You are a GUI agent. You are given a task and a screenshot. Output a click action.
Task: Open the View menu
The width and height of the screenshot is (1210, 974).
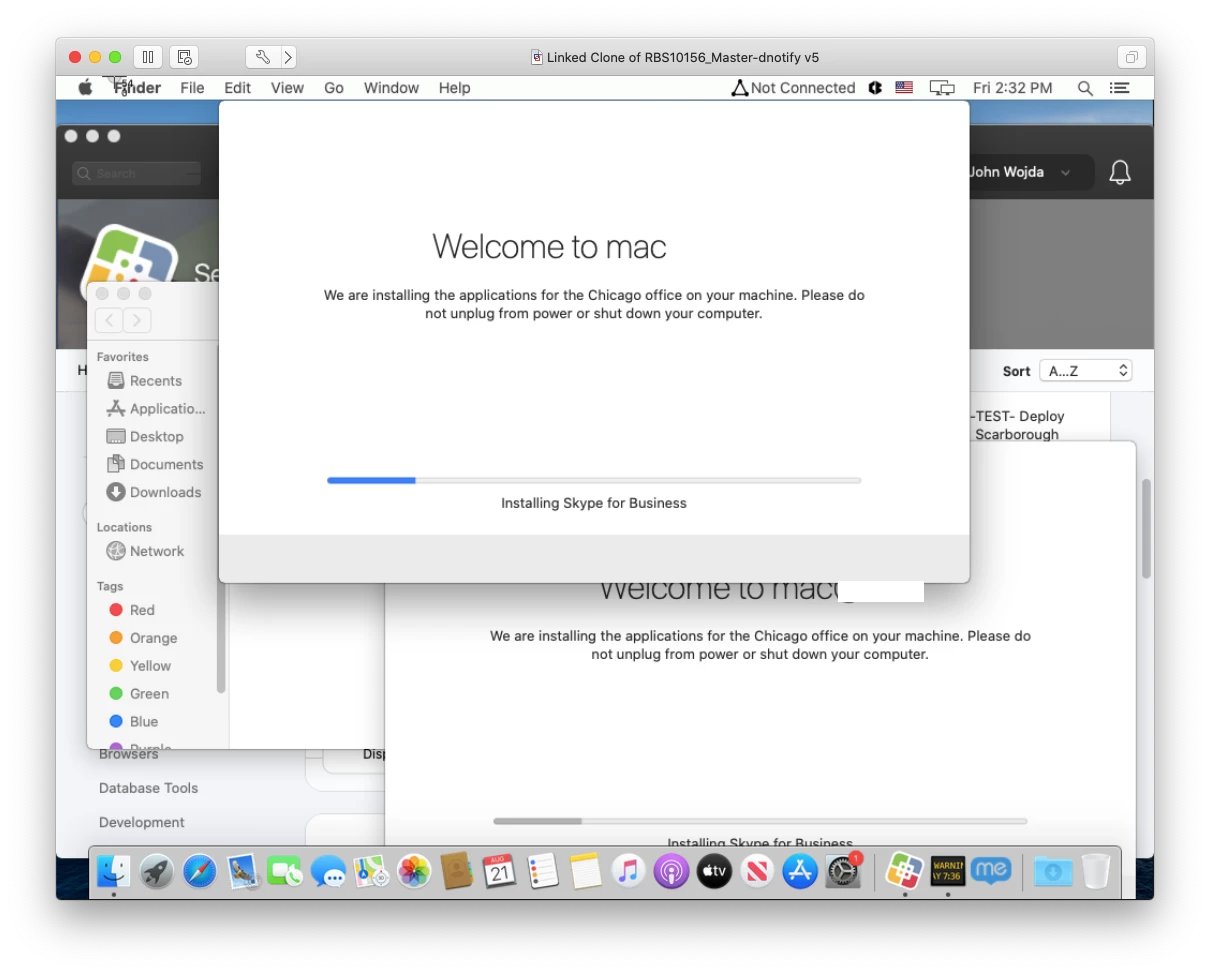point(287,88)
